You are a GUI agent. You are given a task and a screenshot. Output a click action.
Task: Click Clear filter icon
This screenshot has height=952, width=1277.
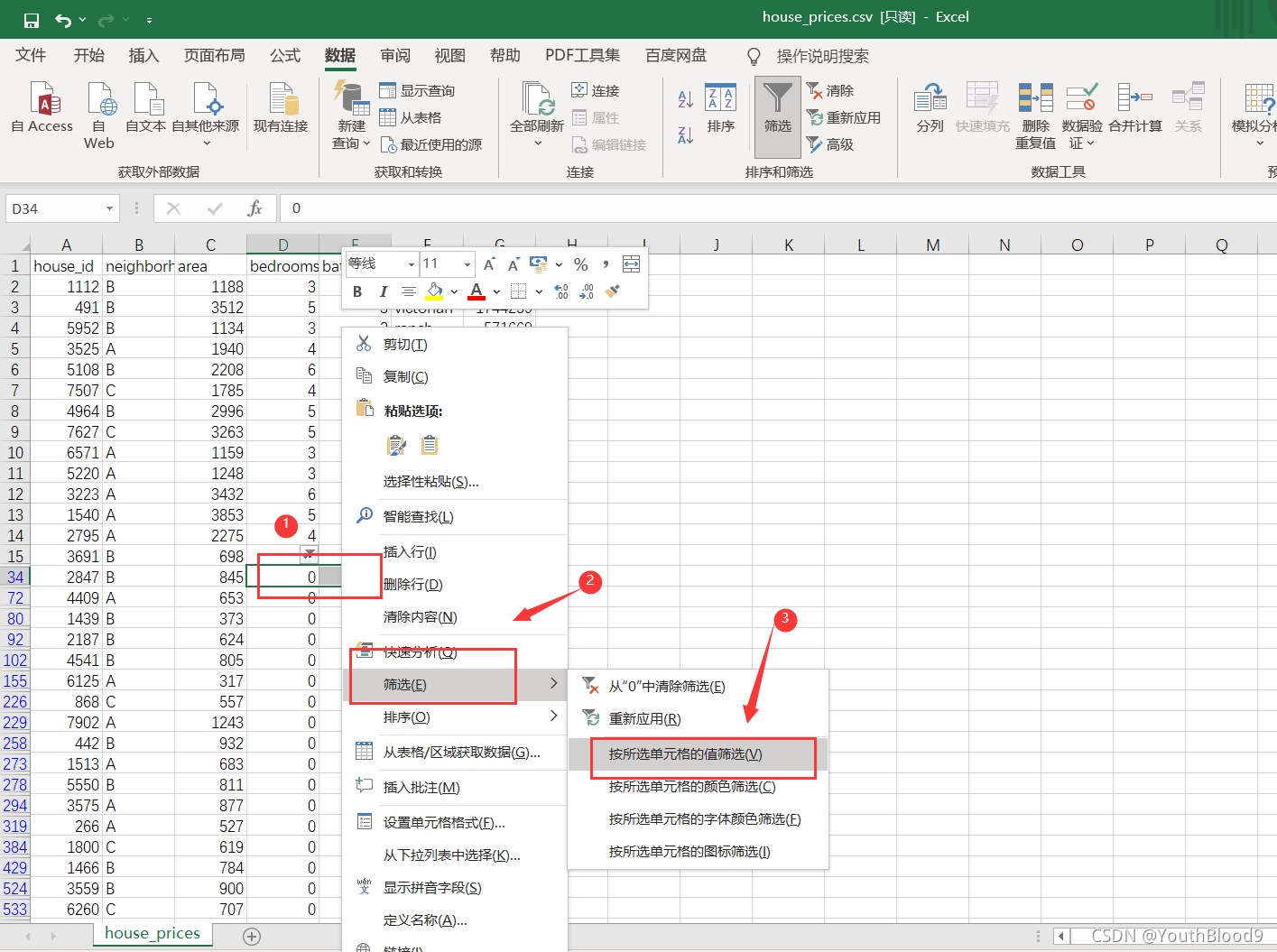[x=814, y=90]
